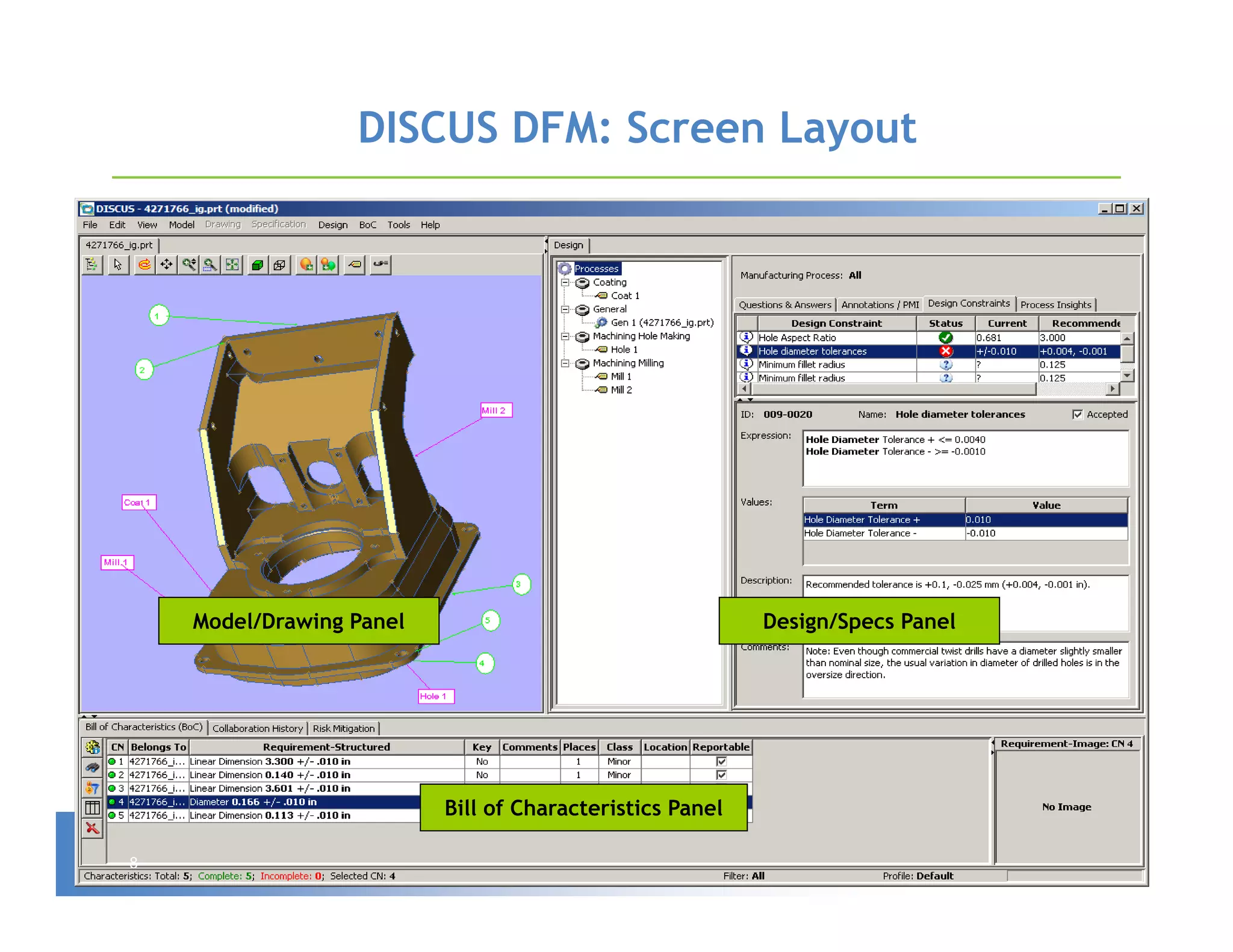This screenshot has width=1233, height=952.
Task: Open the Tools menu
Action: click(x=399, y=225)
